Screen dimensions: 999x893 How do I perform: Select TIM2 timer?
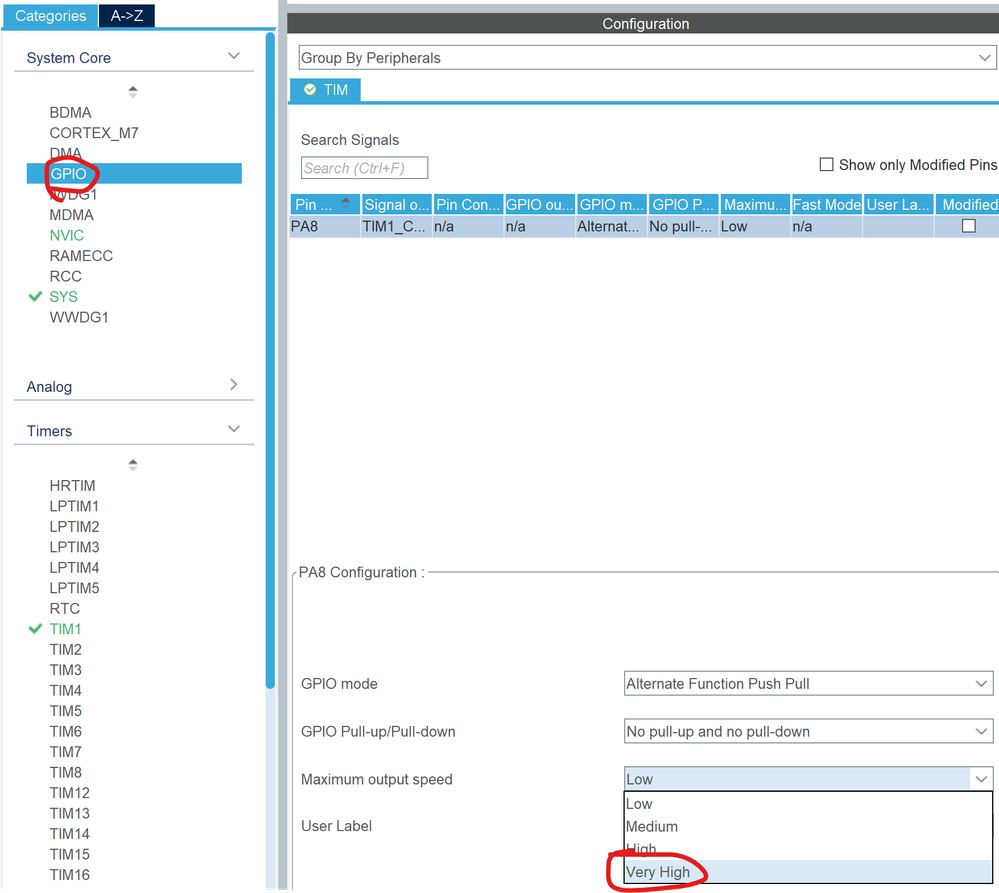(65, 650)
